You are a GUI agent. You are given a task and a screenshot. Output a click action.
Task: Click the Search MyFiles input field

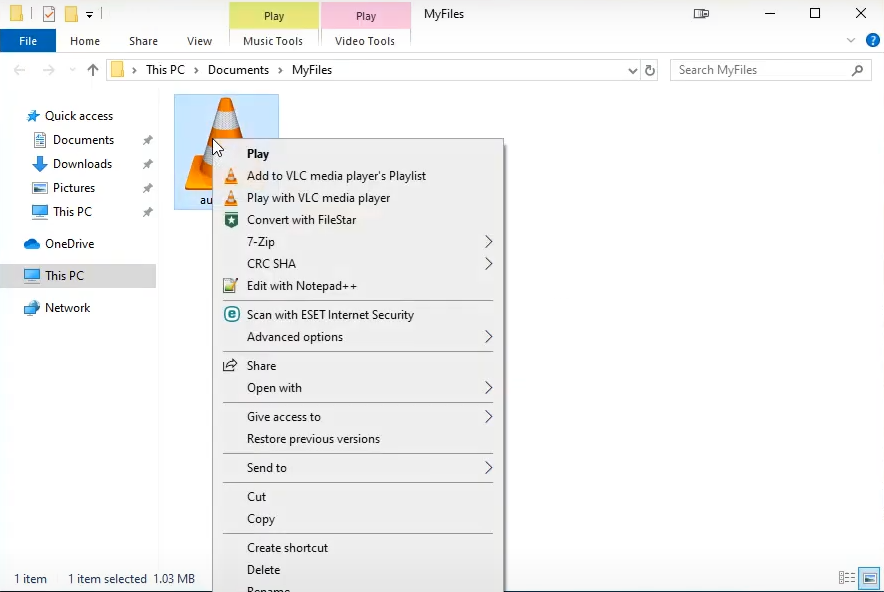click(771, 70)
